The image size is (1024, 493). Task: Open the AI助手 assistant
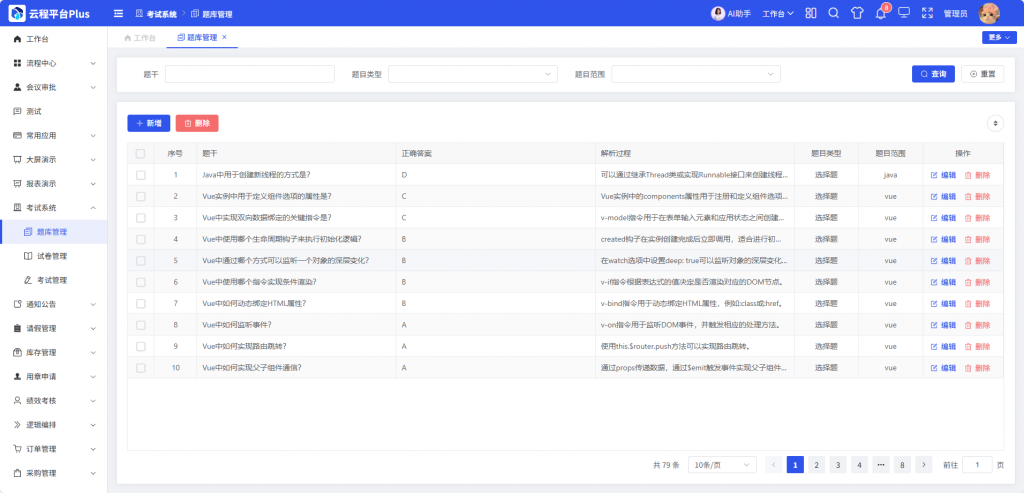[x=731, y=14]
